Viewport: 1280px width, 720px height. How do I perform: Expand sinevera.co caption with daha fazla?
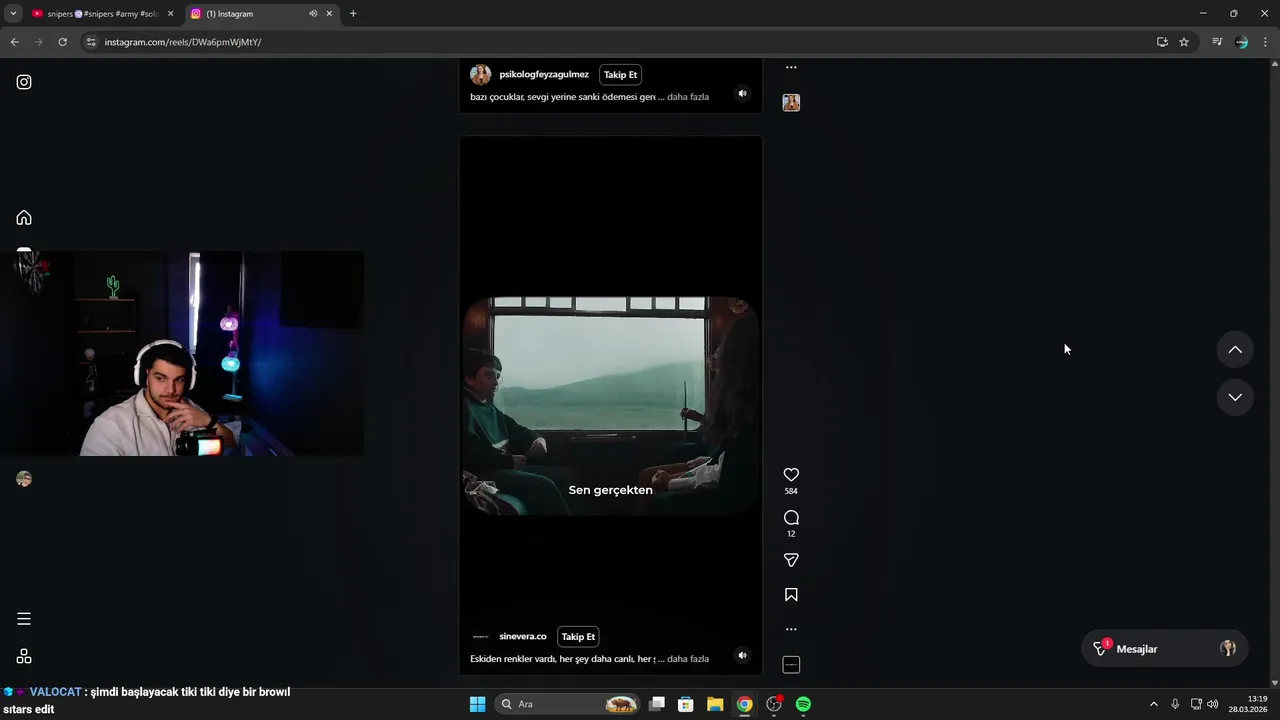point(688,659)
